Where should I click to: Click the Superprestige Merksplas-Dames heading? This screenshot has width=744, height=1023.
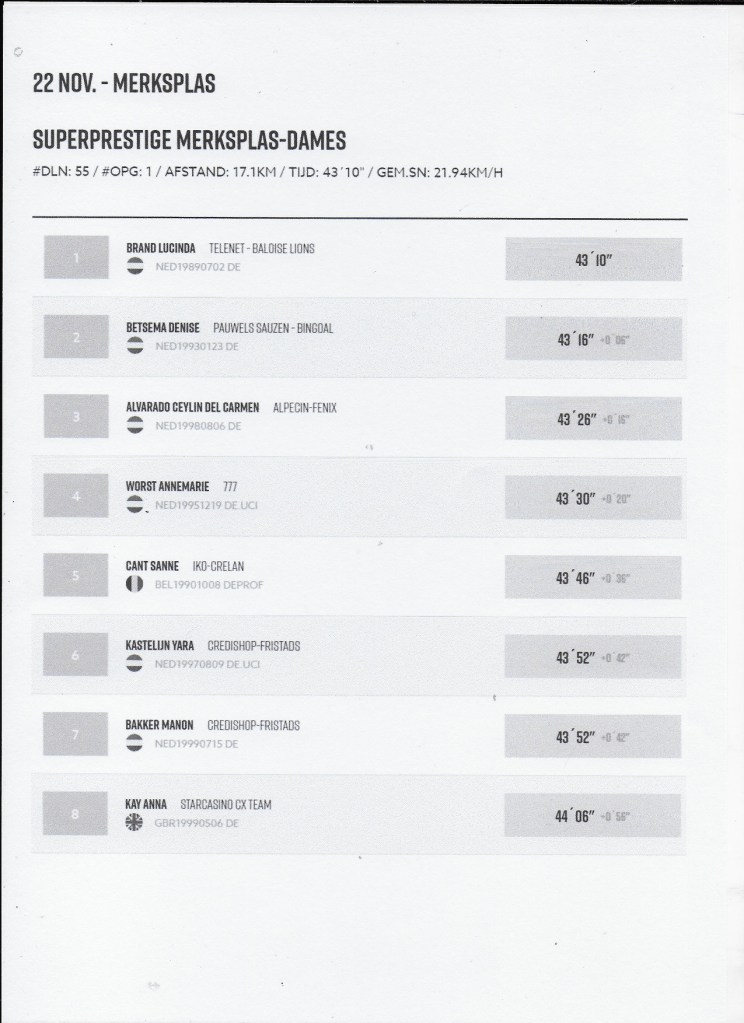click(x=190, y=139)
